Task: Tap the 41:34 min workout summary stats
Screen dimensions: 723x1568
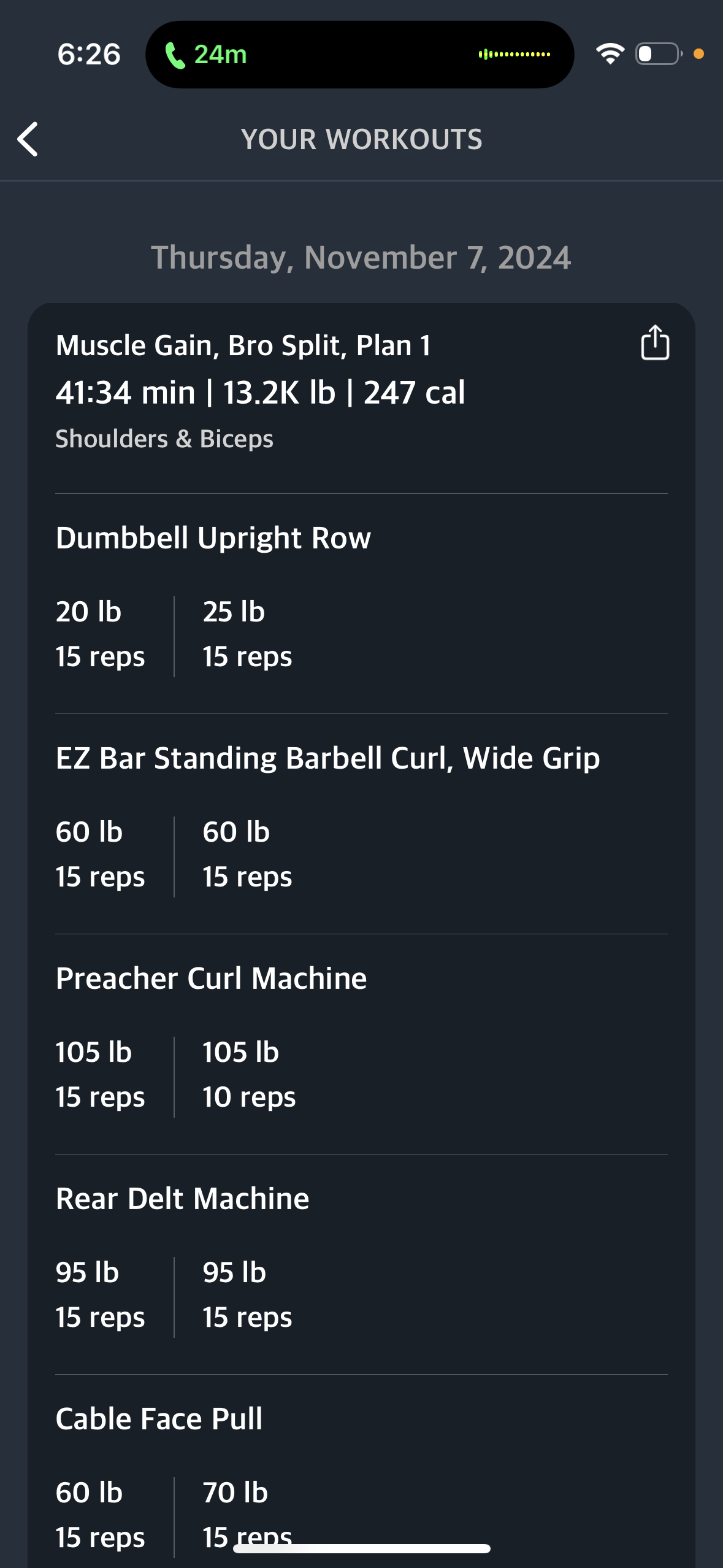Action: point(260,393)
